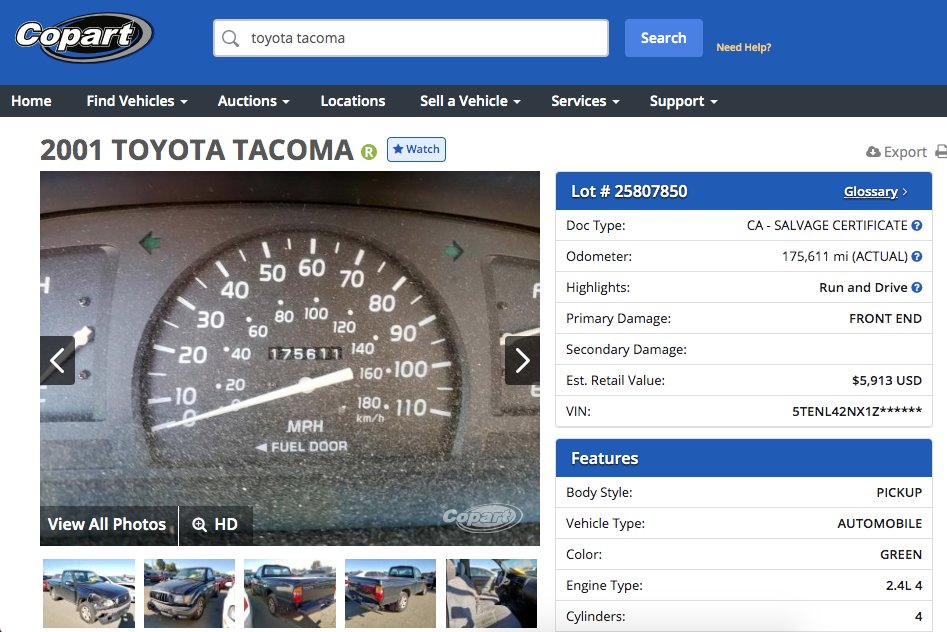
Task: Expand the Services dropdown menu
Action: pyautogui.click(x=585, y=101)
